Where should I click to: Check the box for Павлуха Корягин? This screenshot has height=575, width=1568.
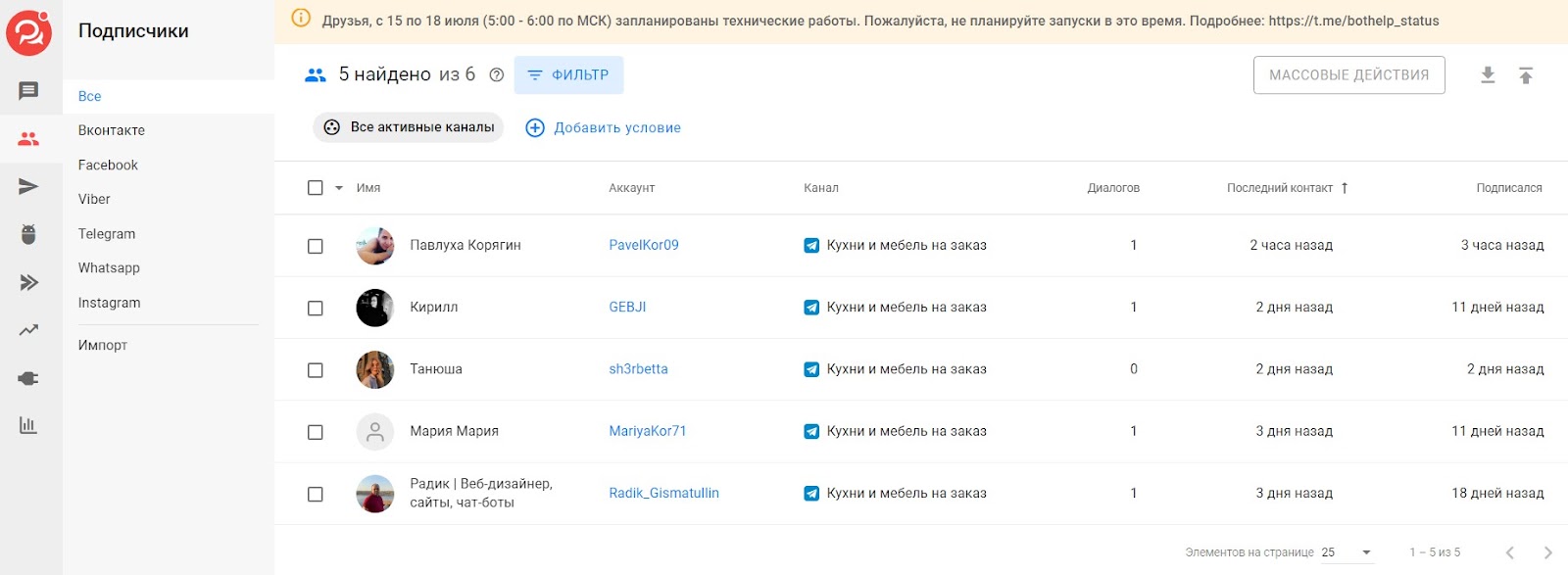coord(316,246)
